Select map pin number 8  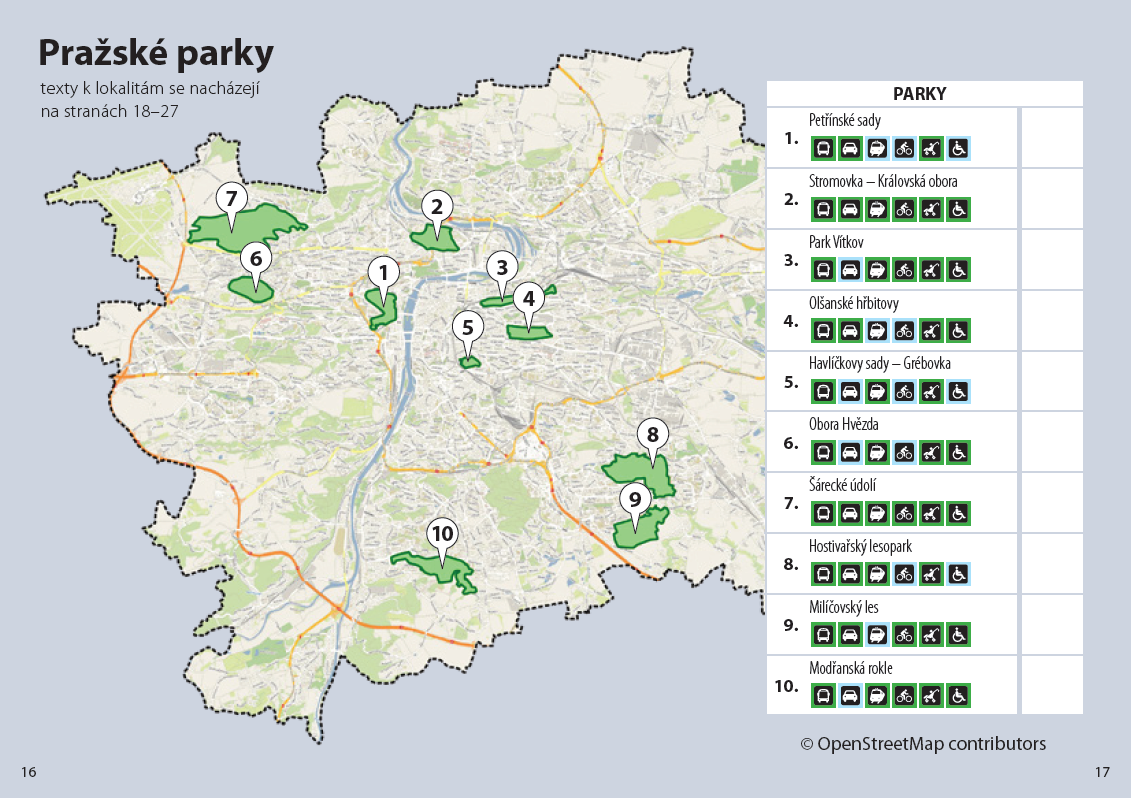[x=652, y=435]
